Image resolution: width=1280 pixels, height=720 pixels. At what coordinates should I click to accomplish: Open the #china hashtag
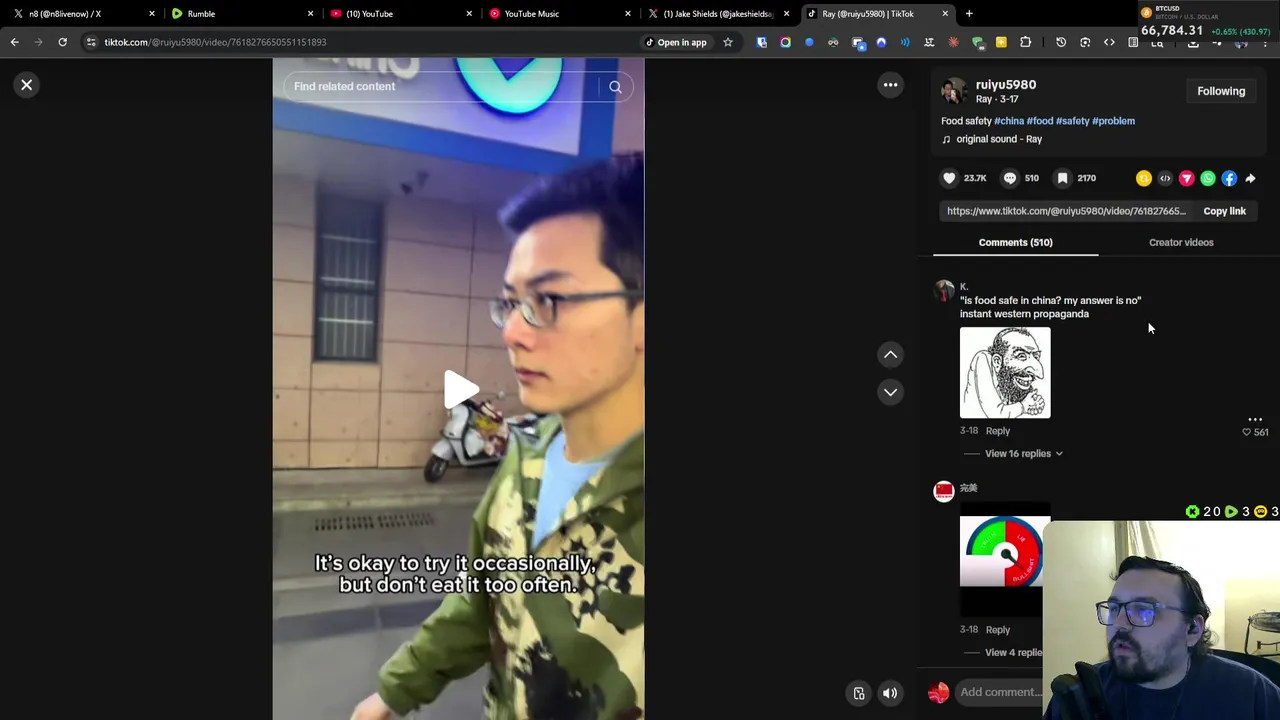pos(1009,121)
